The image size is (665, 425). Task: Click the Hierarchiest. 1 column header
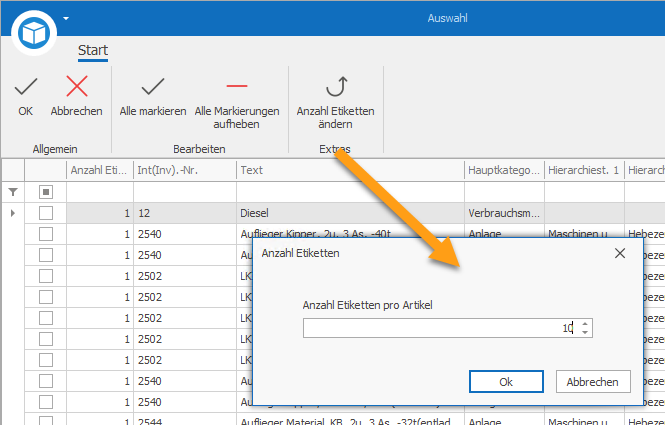tap(584, 170)
